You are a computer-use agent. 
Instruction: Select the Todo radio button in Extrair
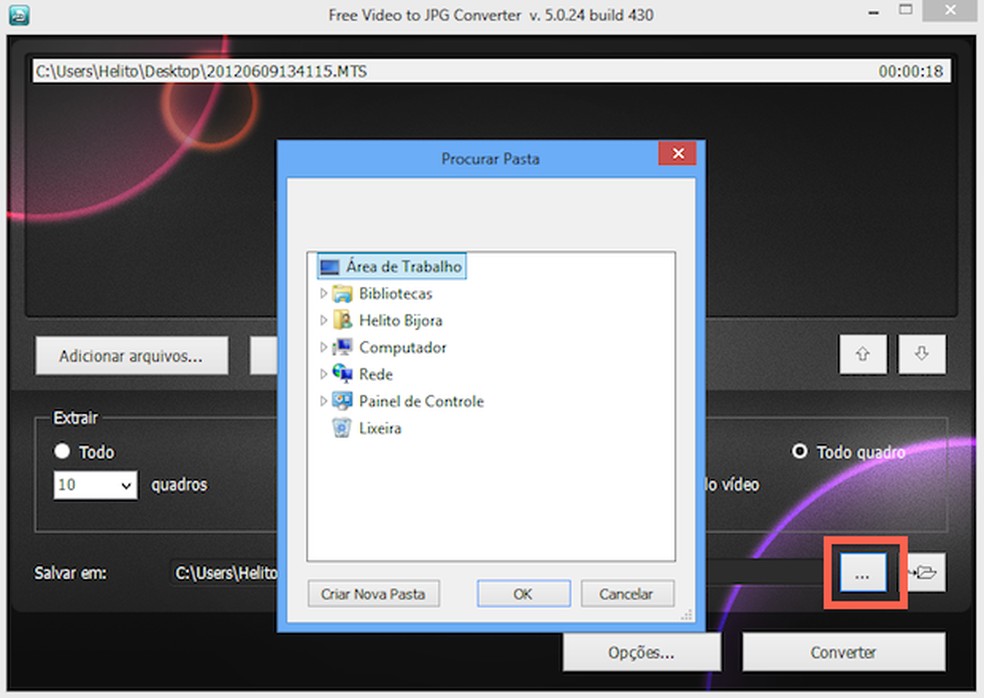[62, 451]
